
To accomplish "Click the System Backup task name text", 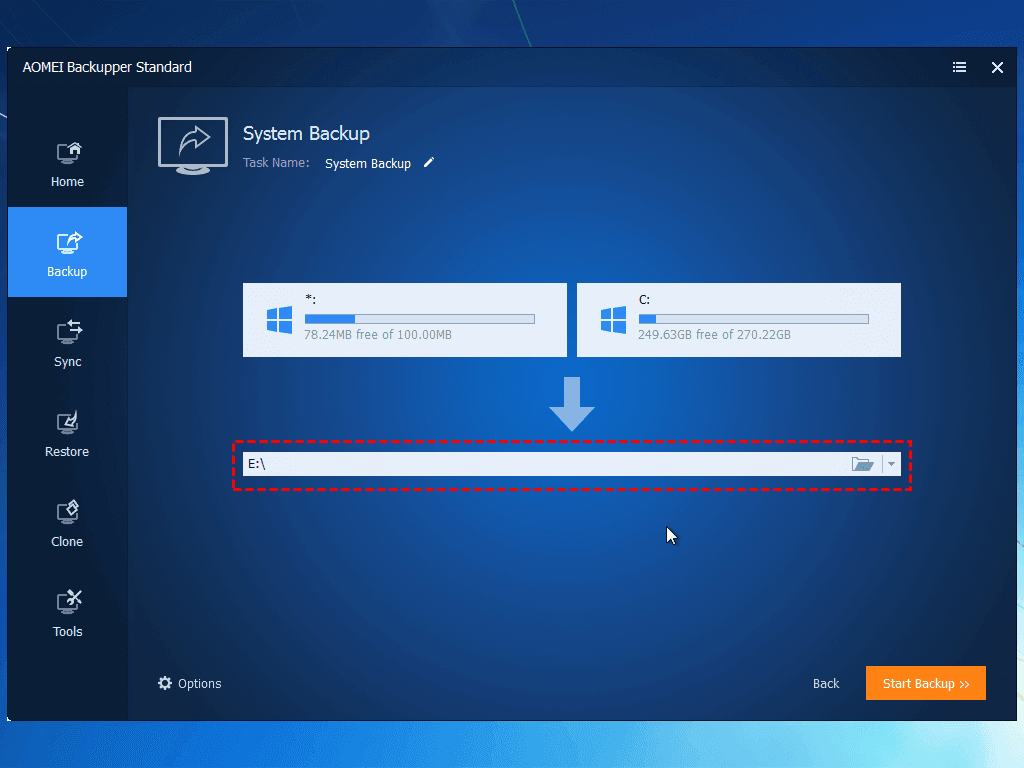I will [368, 163].
